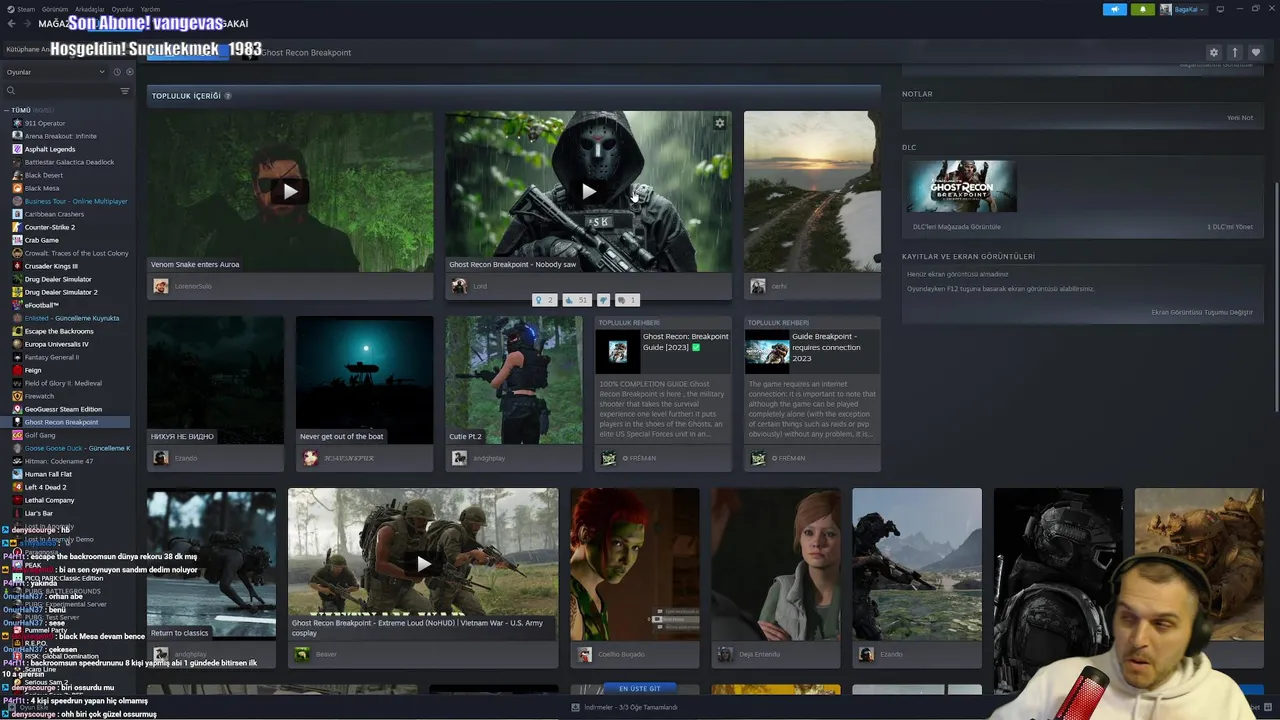Play the Ghost Recon Breakpoint - Nobody saw video
Viewport: 1280px width, 720px height.
click(588, 191)
